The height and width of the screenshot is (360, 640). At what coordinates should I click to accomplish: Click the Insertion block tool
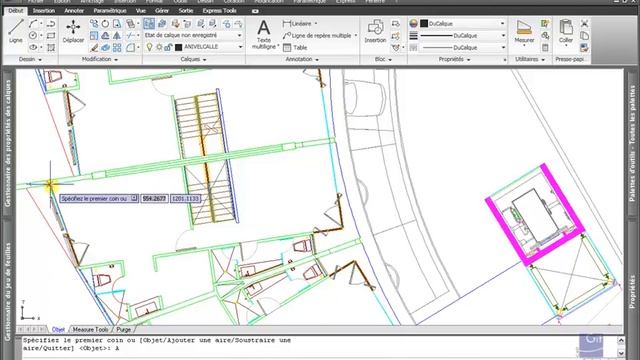coord(375,31)
